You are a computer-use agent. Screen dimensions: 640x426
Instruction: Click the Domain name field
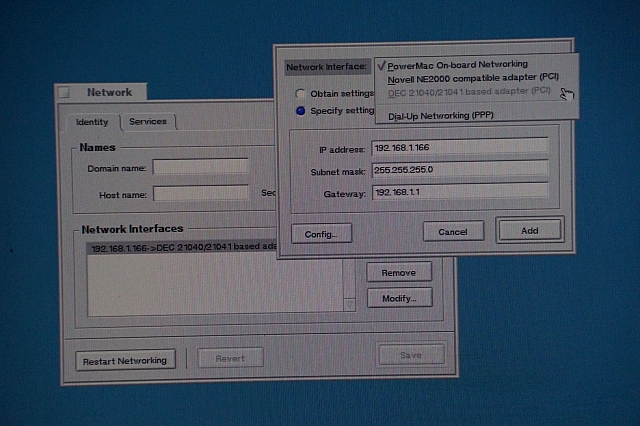coord(200,167)
